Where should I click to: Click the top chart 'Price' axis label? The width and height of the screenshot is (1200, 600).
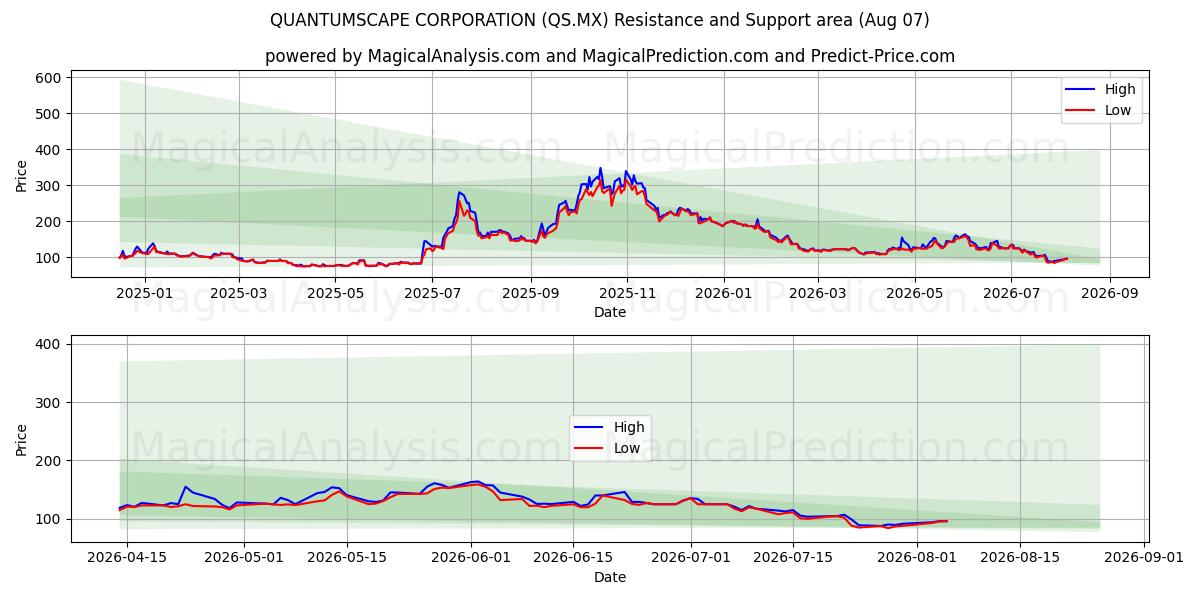(22, 175)
